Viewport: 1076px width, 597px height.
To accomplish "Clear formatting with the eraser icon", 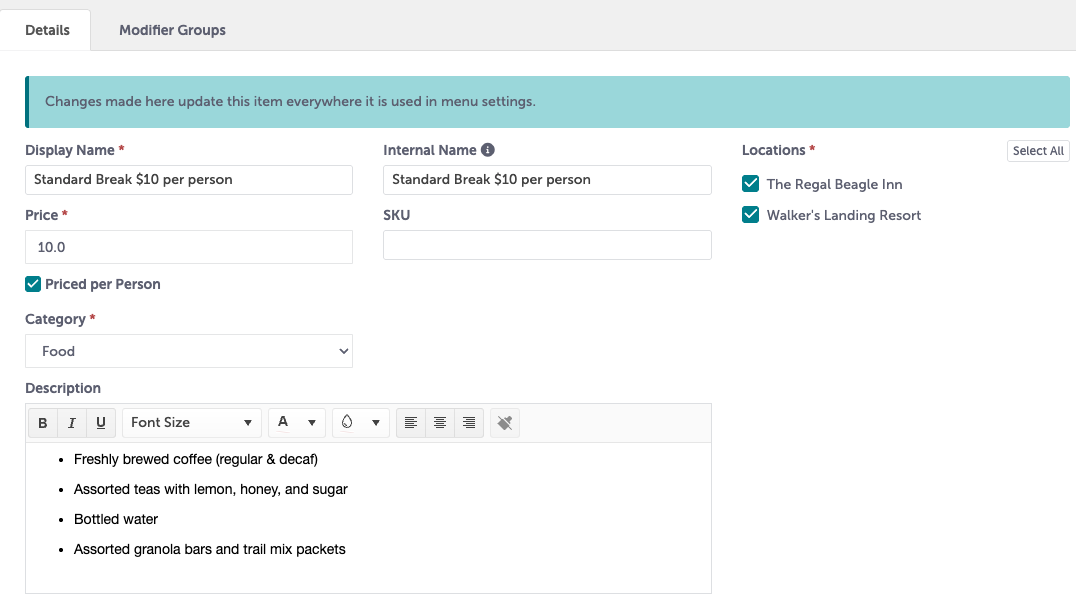I will point(505,423).
